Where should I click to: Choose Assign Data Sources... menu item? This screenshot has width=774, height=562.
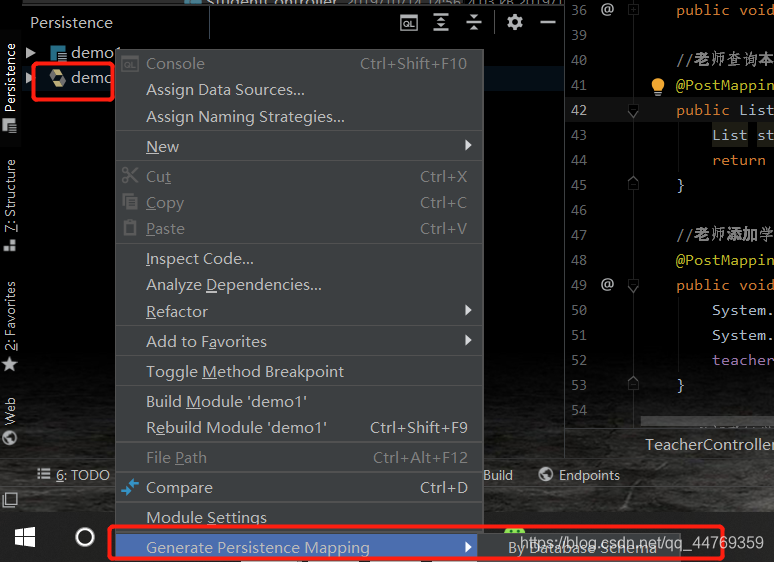[299, 90]
